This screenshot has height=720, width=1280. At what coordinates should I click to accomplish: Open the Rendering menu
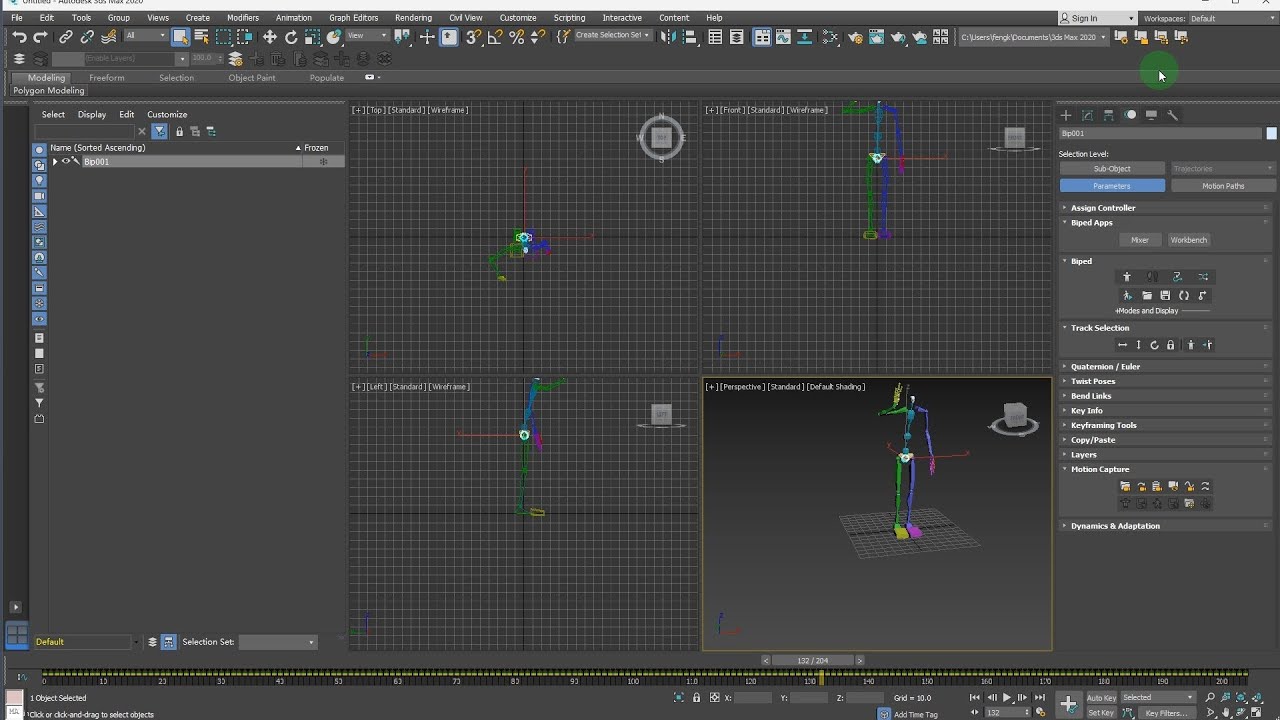pyautogui.click(x=413, y=18)
